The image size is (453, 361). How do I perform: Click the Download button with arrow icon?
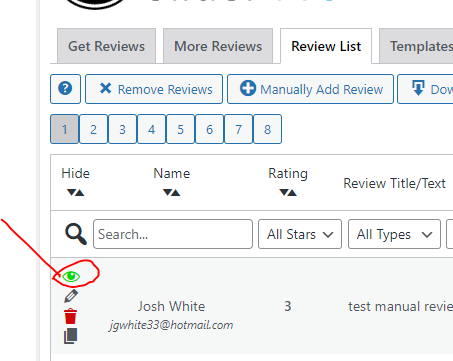pos(425,89)
